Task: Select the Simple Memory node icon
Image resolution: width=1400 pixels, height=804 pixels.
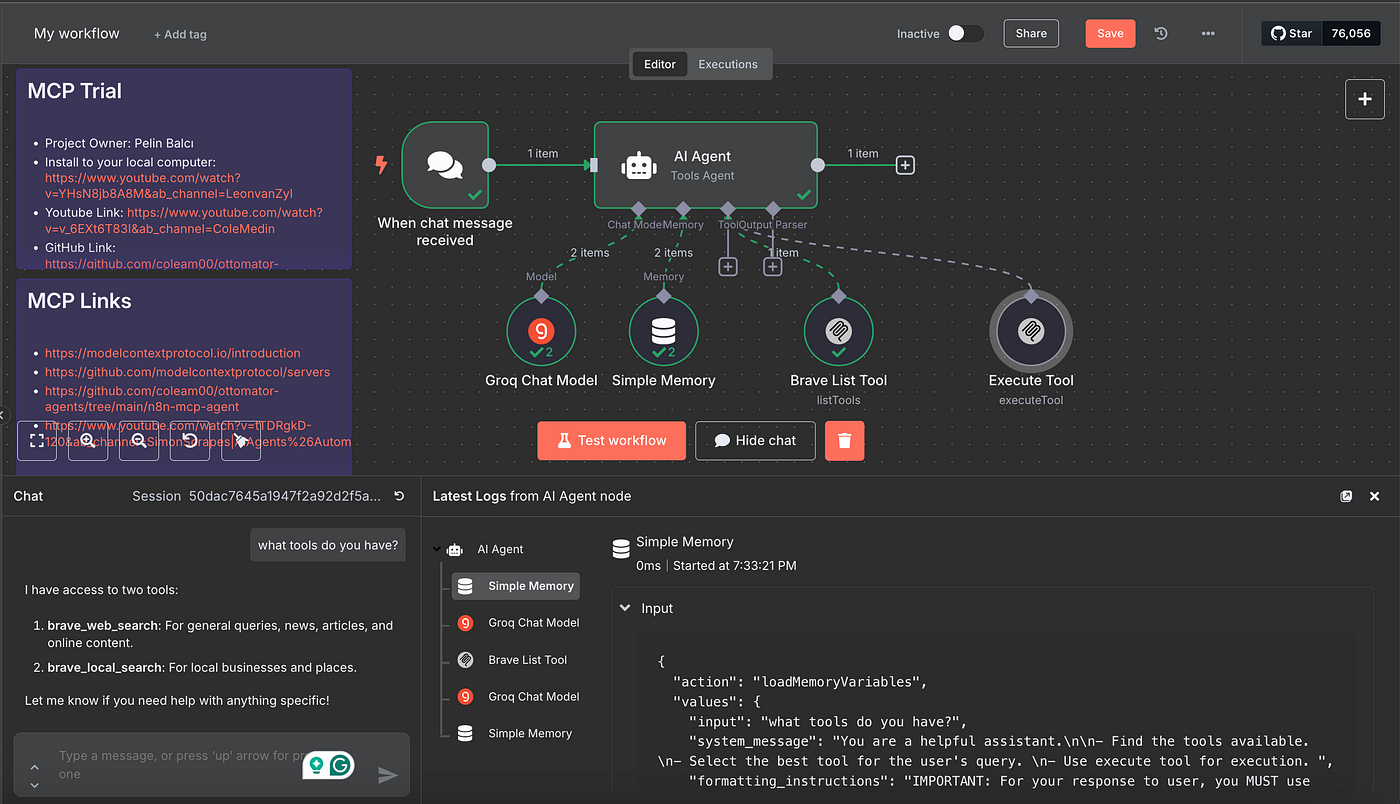Action: pos(663,332)
